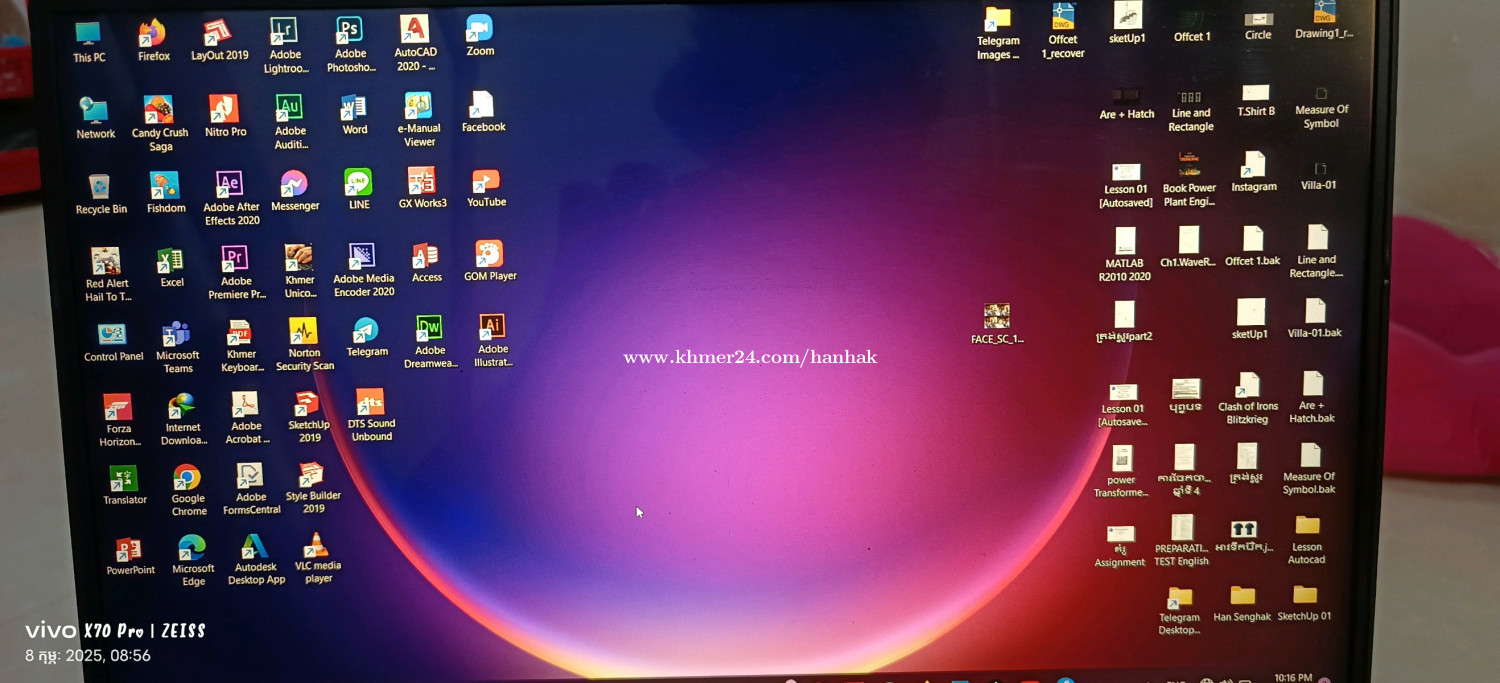The height and width of the screenshot is (683, 1500).
Task: Select the T.Shirt B file
Action: (x=1256, y=101)
